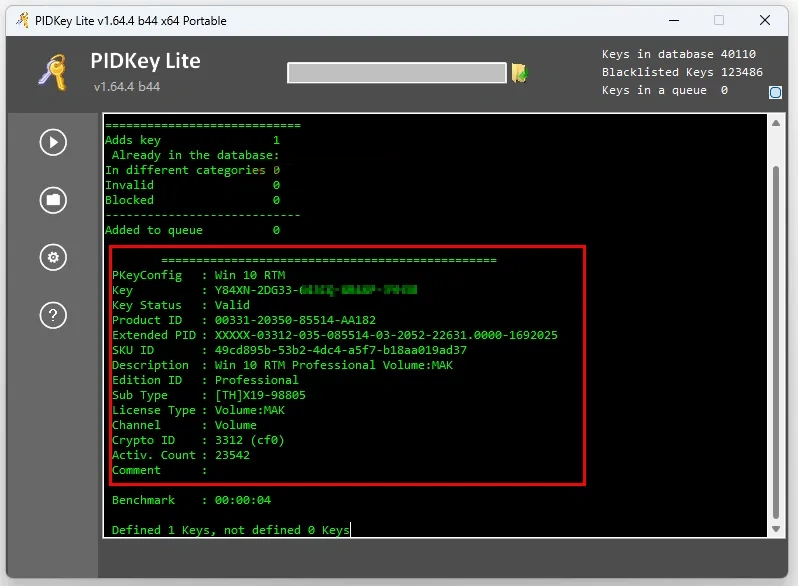The image size is (798, 586).
Task: Click the key value starting Y84XN-2DG33
Action: pos(316,290)
